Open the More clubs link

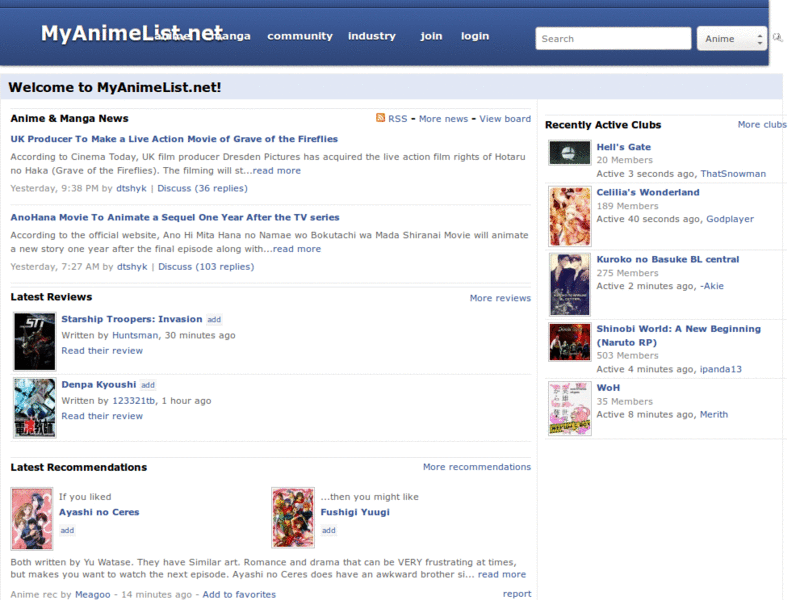click(x=762, y=124)
